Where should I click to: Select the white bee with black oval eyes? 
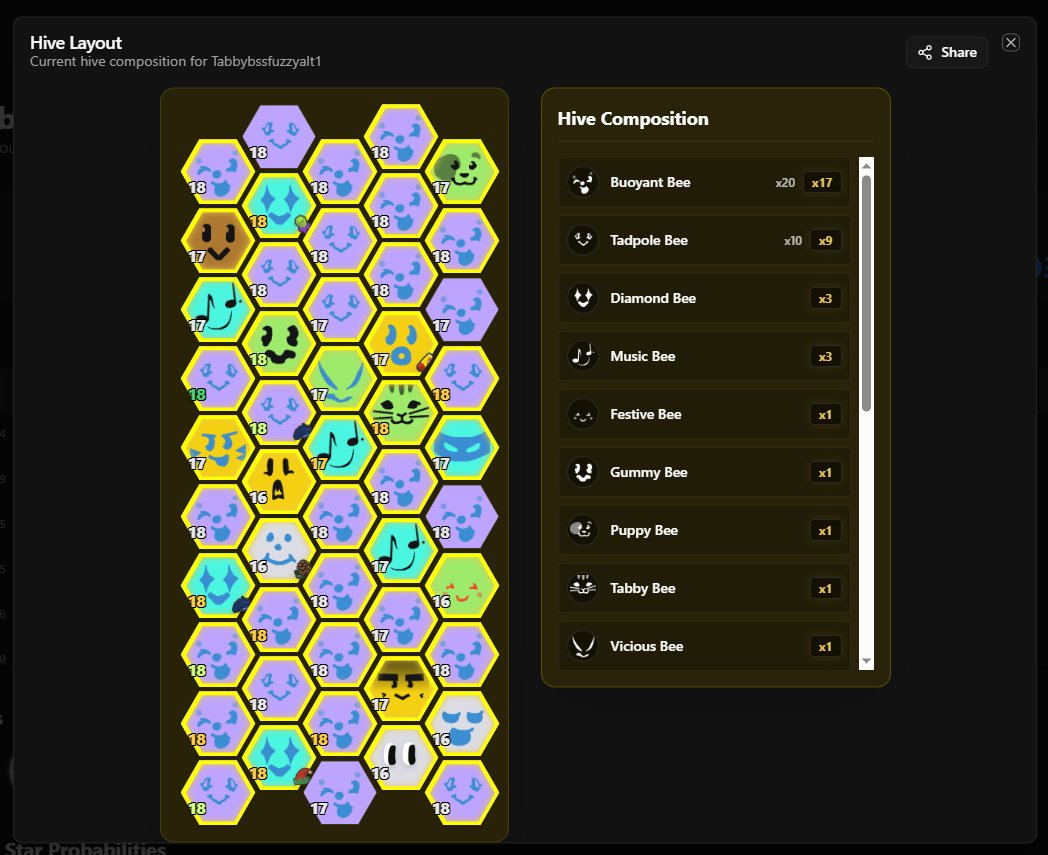tap(401, 757)
